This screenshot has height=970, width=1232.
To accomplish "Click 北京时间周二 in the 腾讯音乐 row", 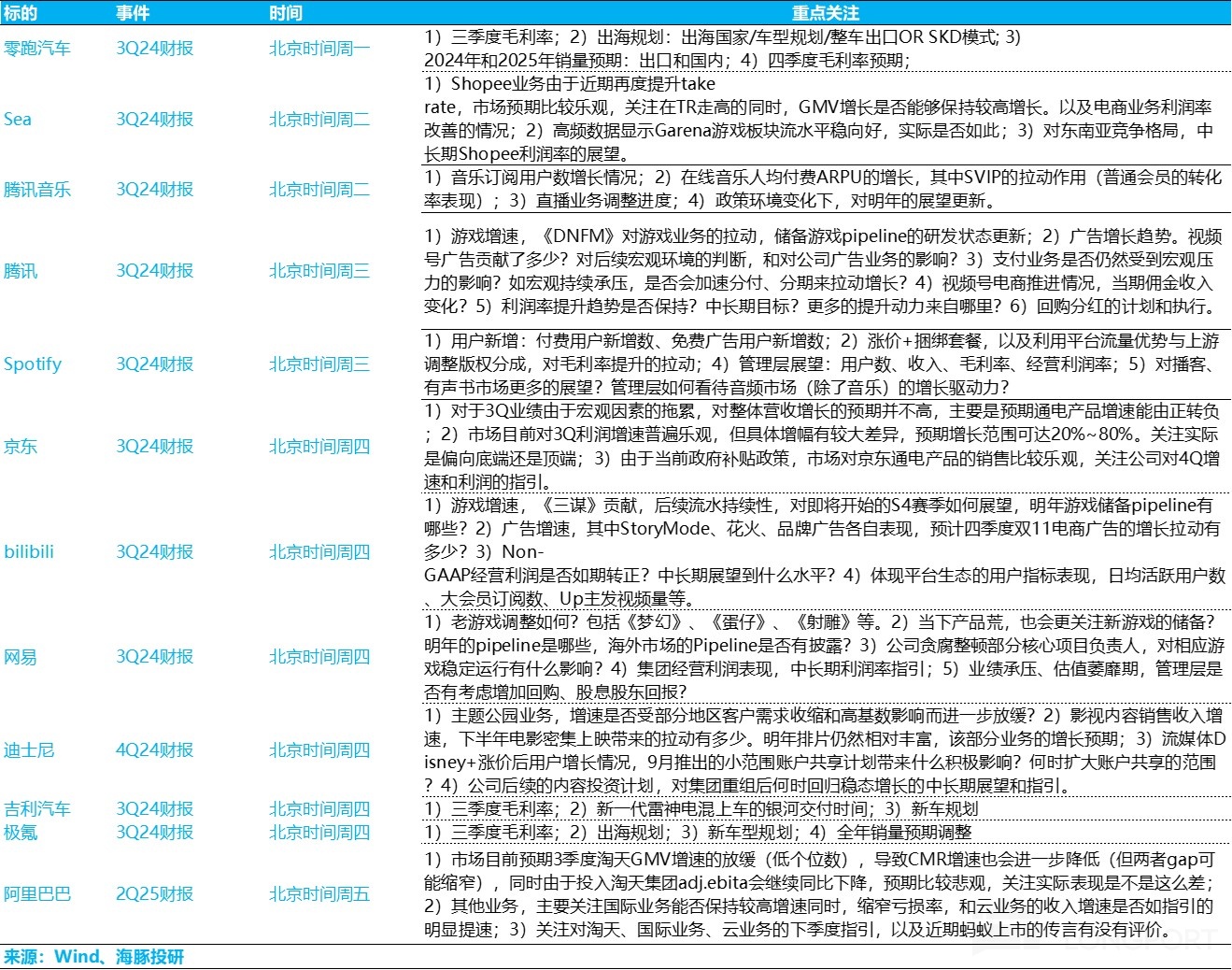I will click(x=319, y=190).
